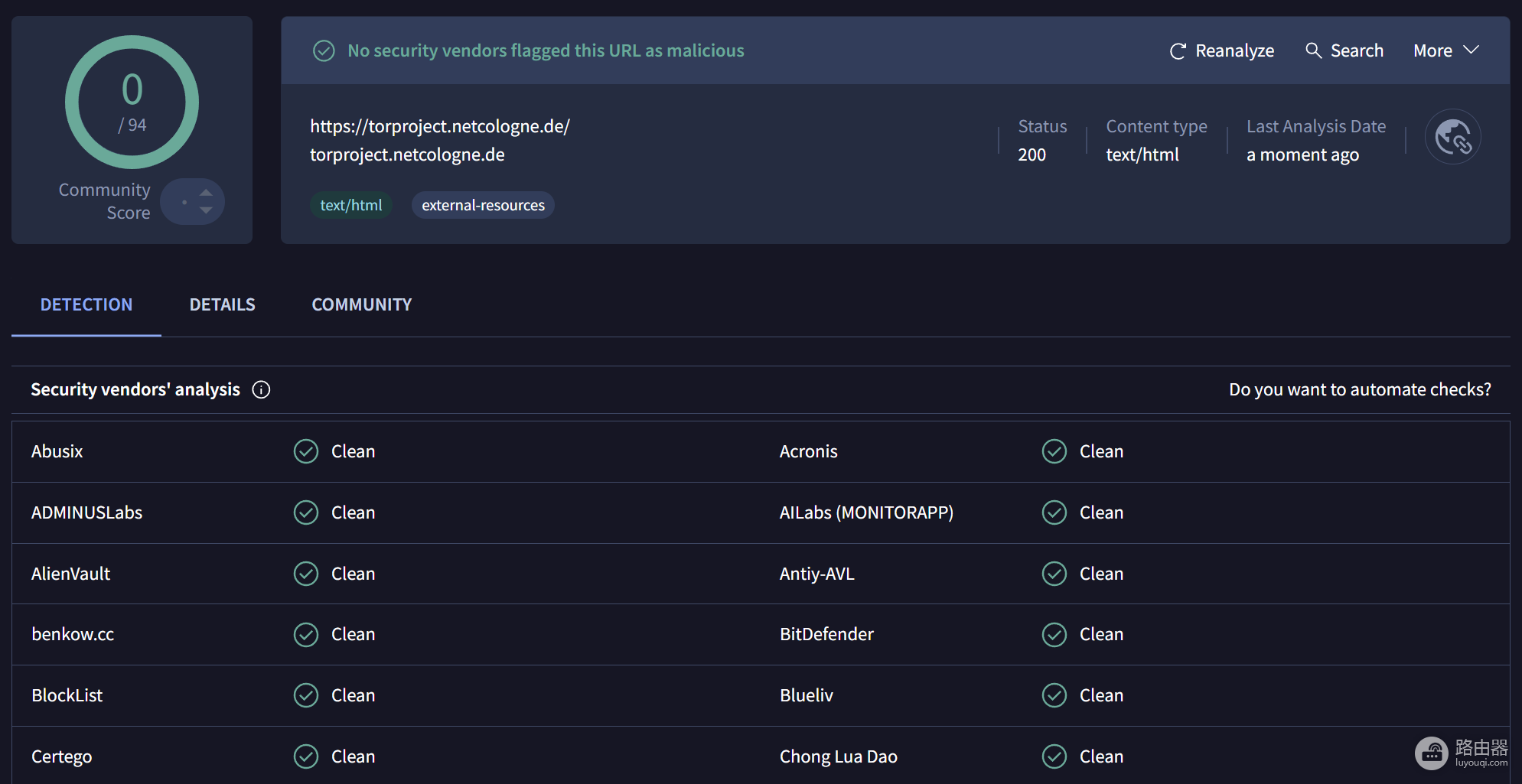Image resolution: width=1522 pixels, height=784 pixels.
Task: Click the Chong Lua Dao clean check icon
Action: tap(1054, 756)
